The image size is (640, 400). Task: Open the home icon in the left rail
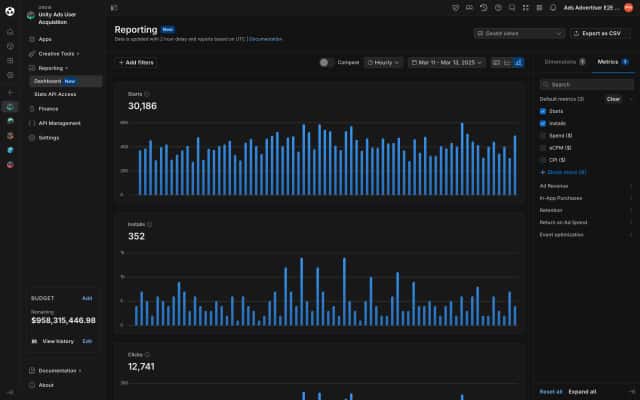point(10,31)
